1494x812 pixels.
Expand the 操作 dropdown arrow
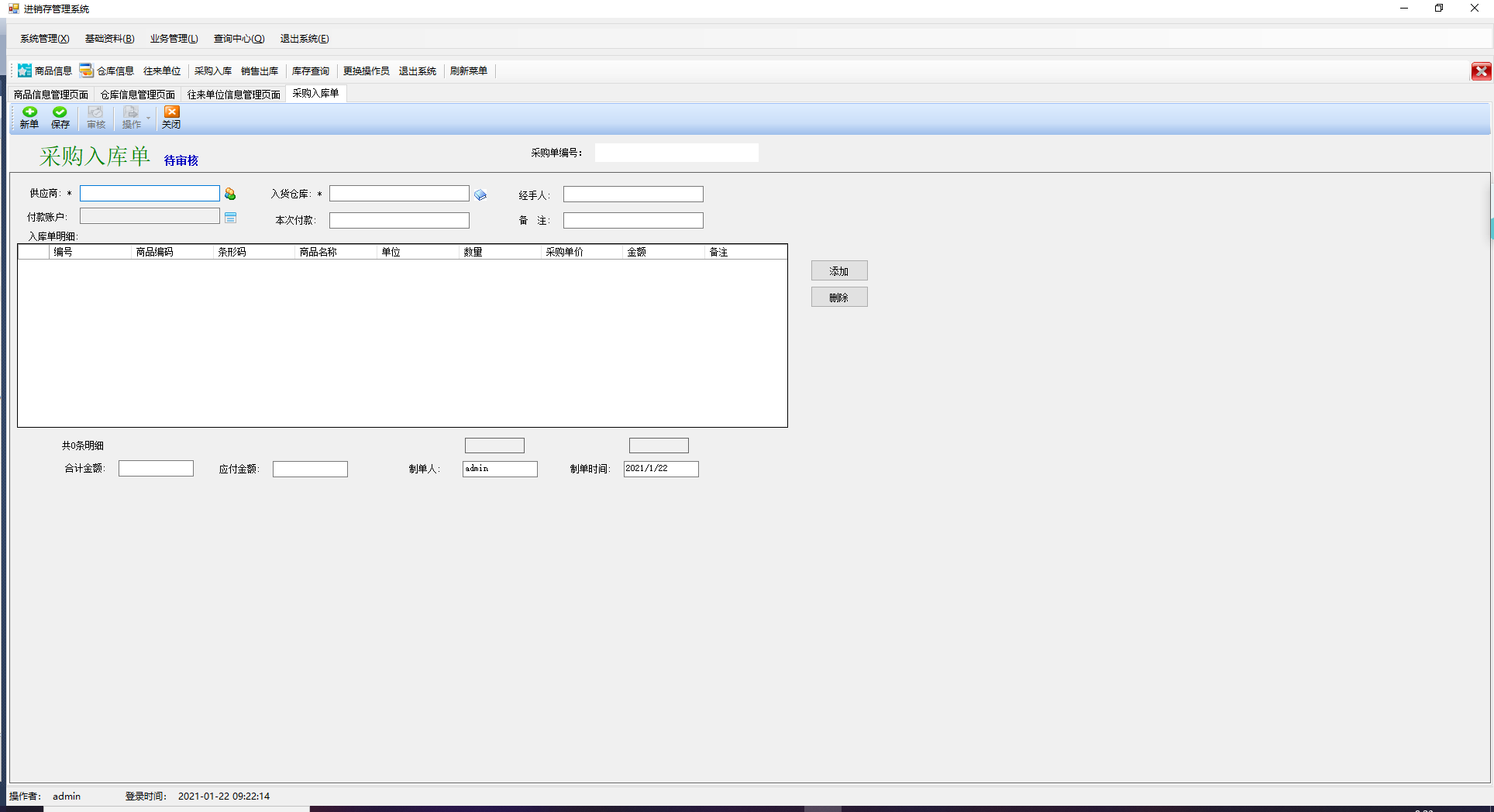click(x=148, y=119)
